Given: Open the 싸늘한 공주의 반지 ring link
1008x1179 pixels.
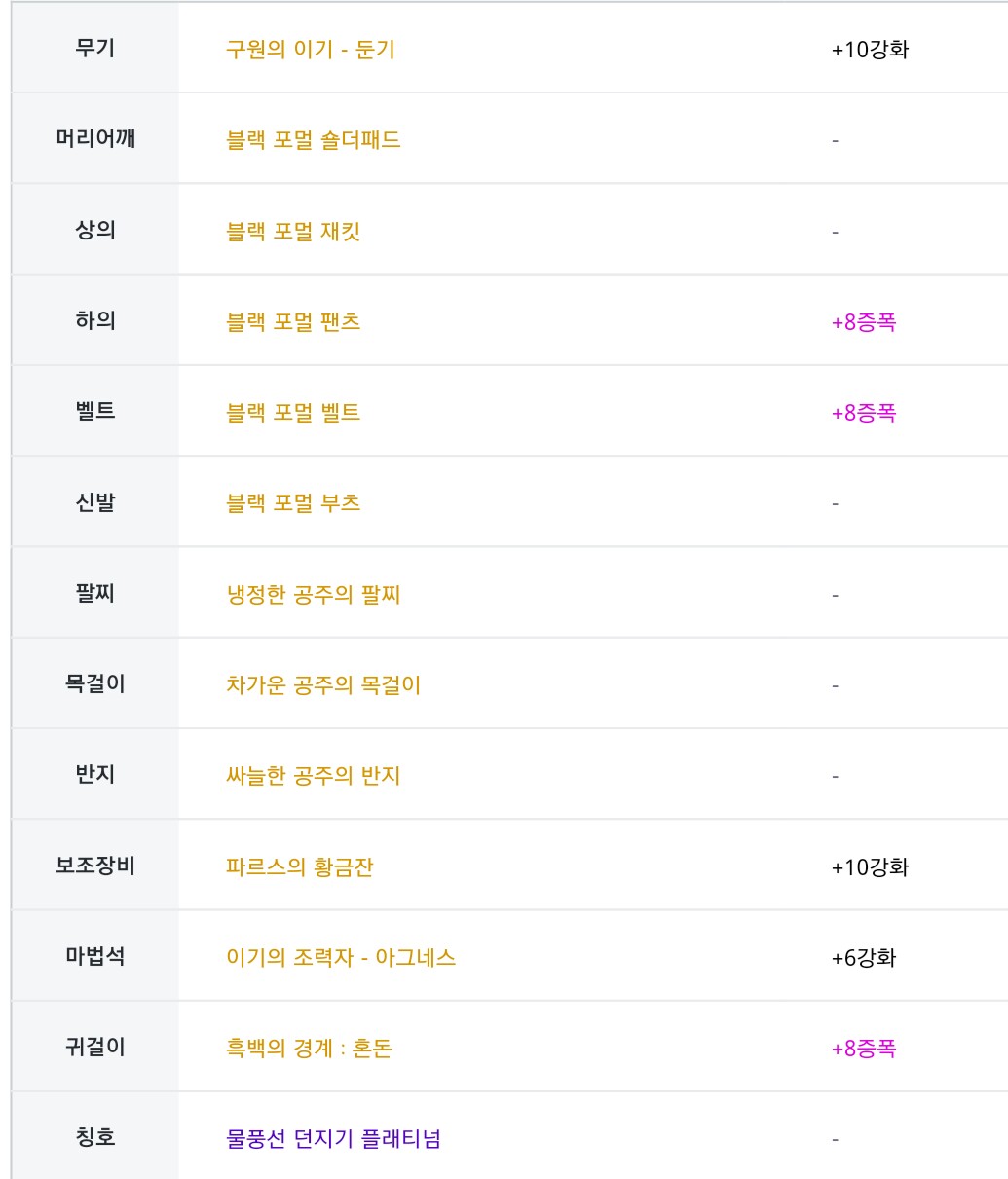Looking at the screenshot, I should point(313,776).
